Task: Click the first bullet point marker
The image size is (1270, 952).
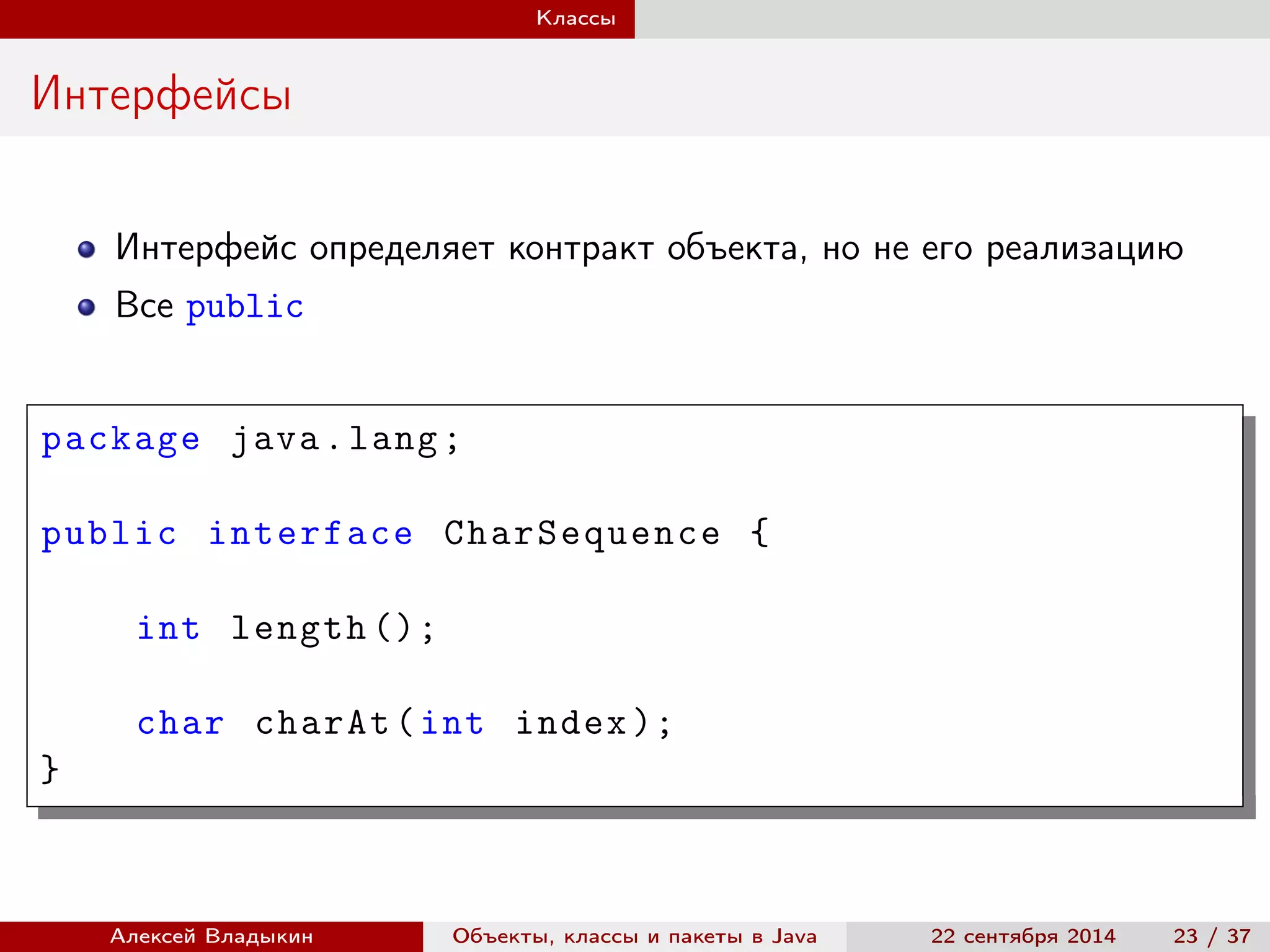Action: click(x=86, y=250)
